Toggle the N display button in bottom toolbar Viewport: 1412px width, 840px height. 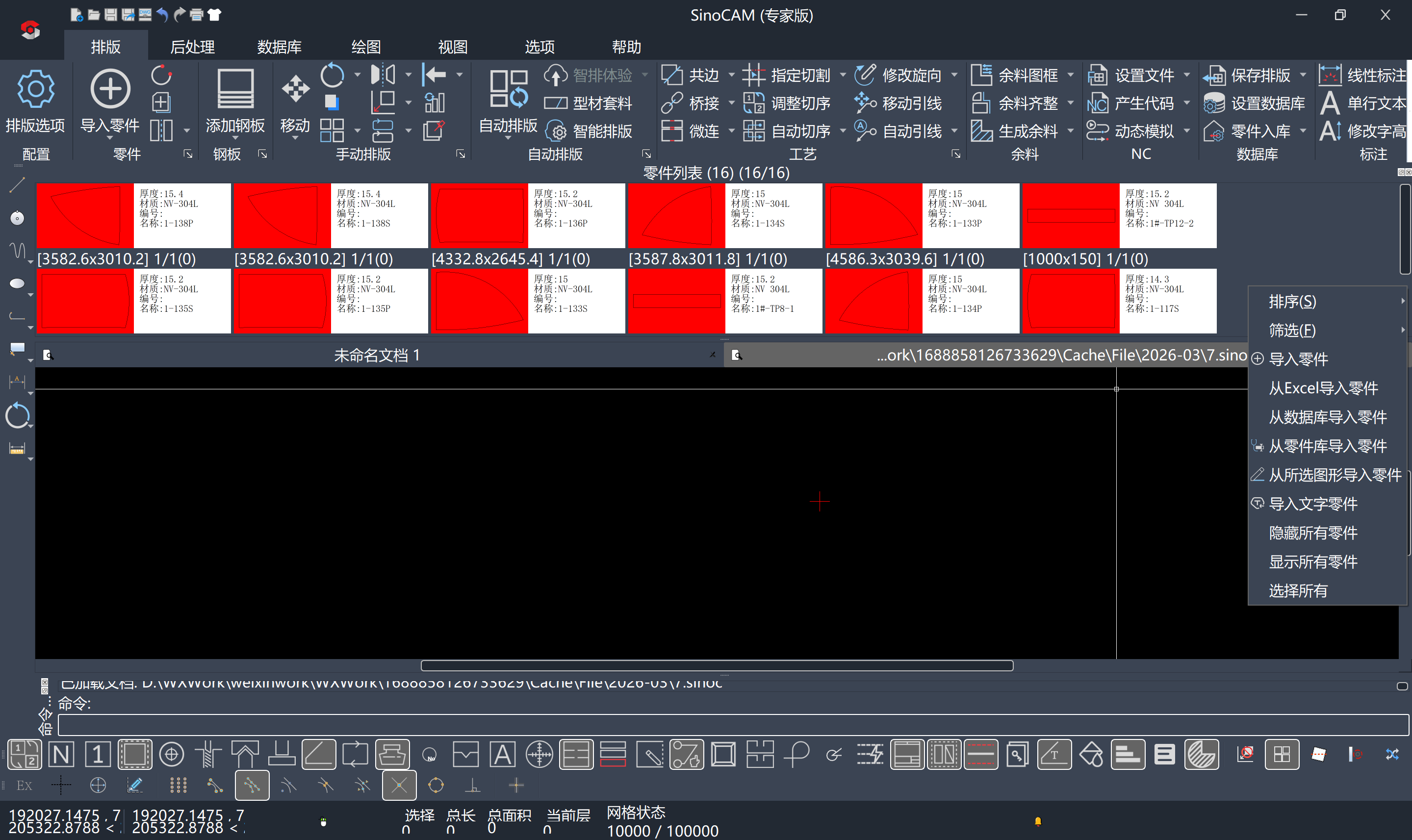[x=61, y=755]
